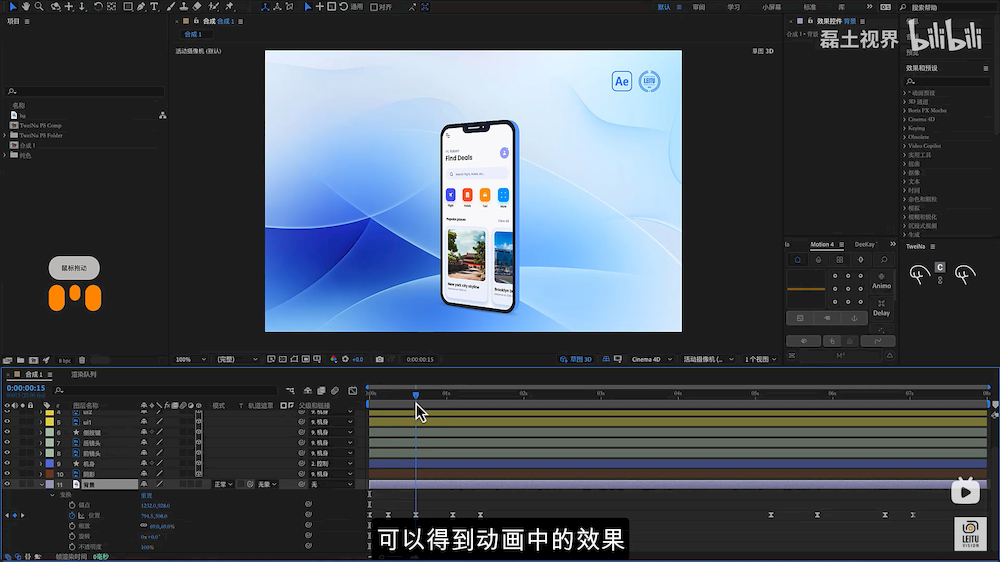Click the new folder icon in project panel
The height and width of the screenshot is (562, 1000).
click(20, 360)
